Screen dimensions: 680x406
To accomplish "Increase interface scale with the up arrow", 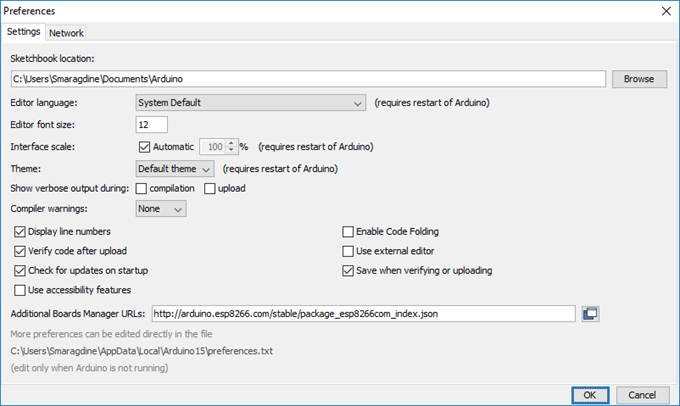I will click(231, 143).
